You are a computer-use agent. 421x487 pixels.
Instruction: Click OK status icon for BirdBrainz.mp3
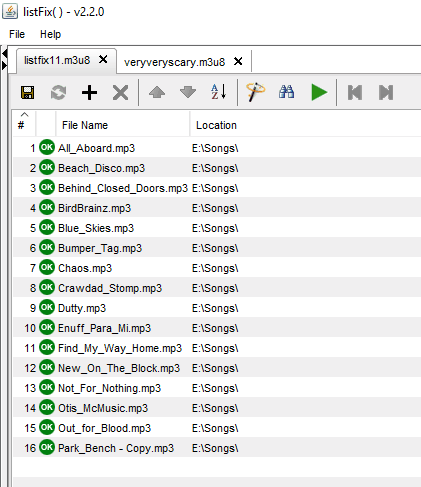tap(47, 207)
